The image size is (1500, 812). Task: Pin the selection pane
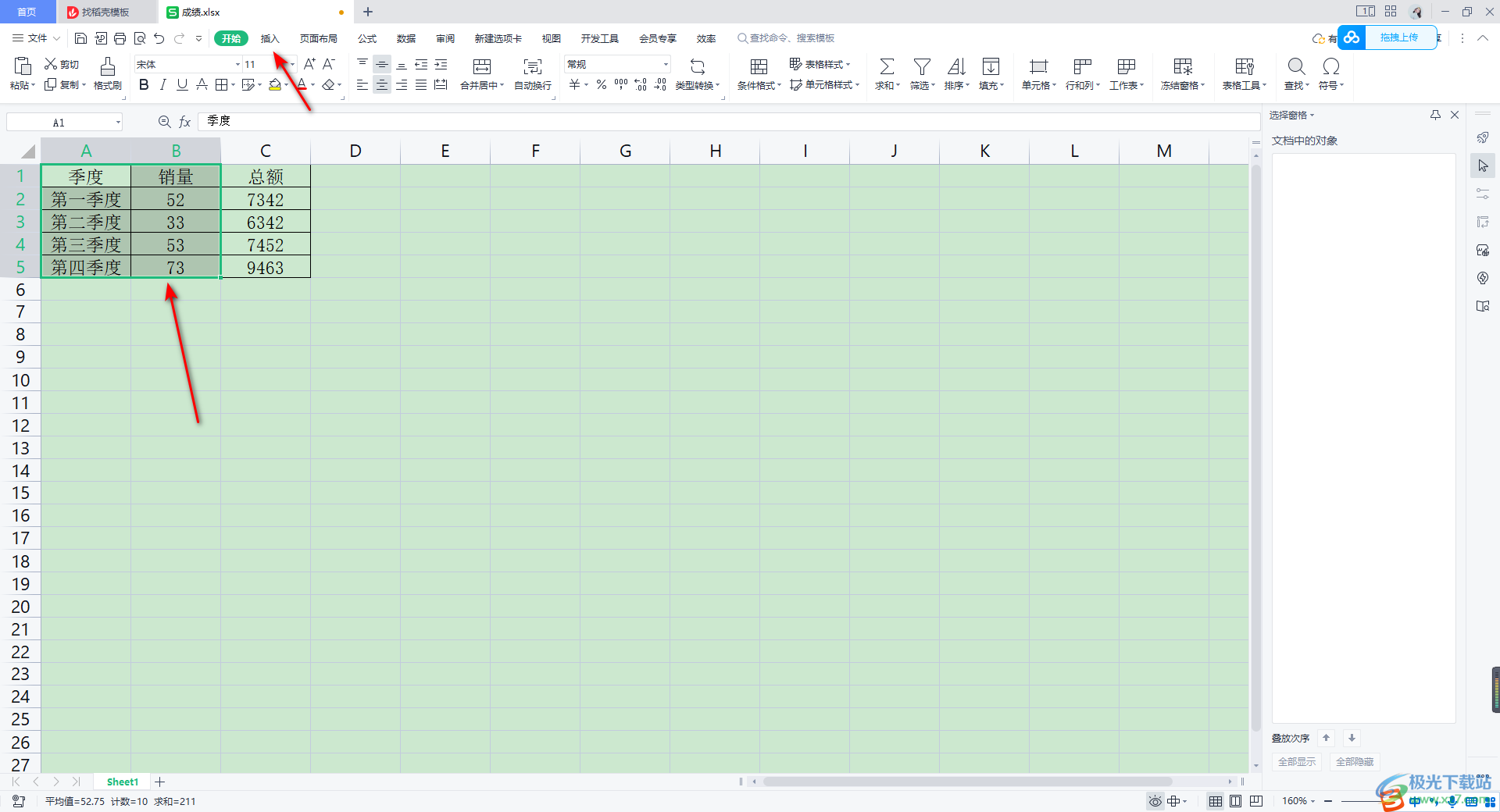(1435, 115)
